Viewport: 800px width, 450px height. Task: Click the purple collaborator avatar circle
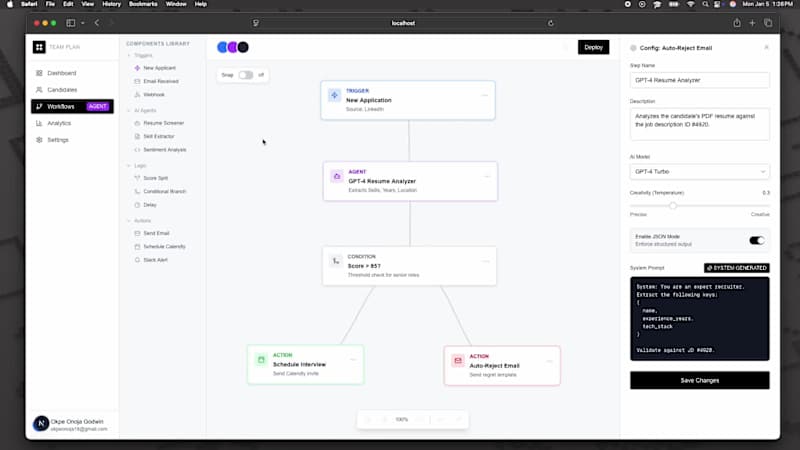(233, 47)
